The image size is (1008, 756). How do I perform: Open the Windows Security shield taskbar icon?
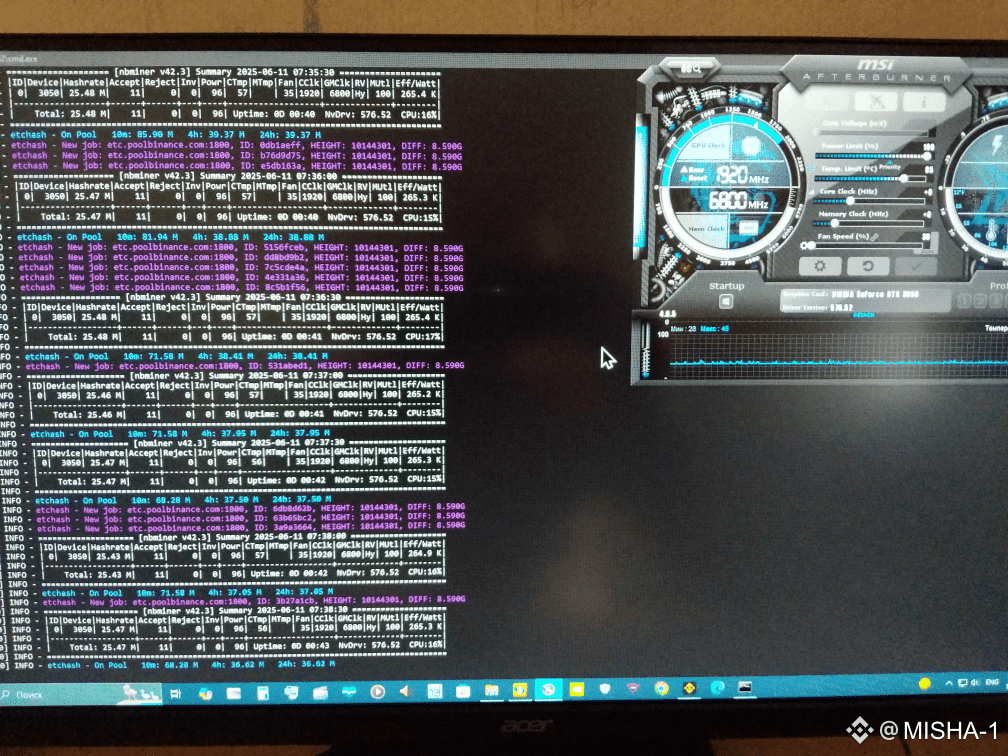(x=604, y=688)
